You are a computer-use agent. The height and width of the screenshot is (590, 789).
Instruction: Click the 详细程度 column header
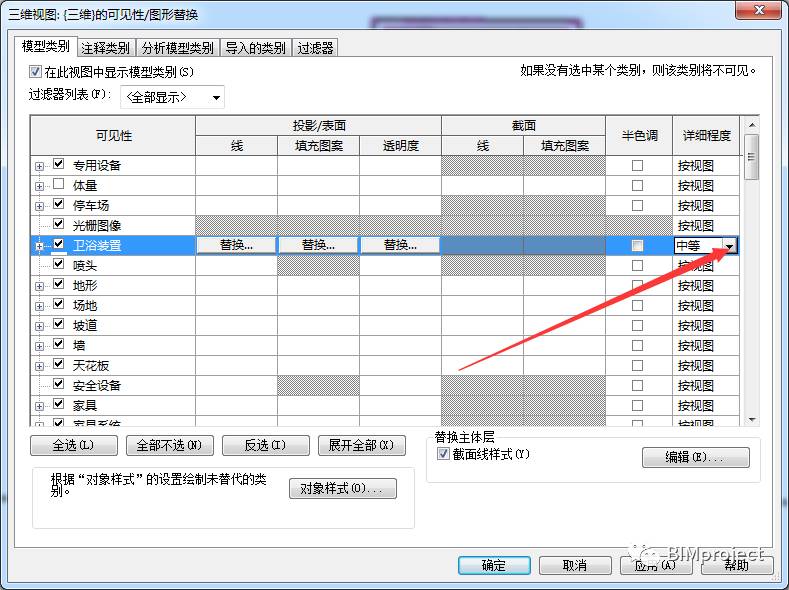pyautogui.click(x=706, y=135)
